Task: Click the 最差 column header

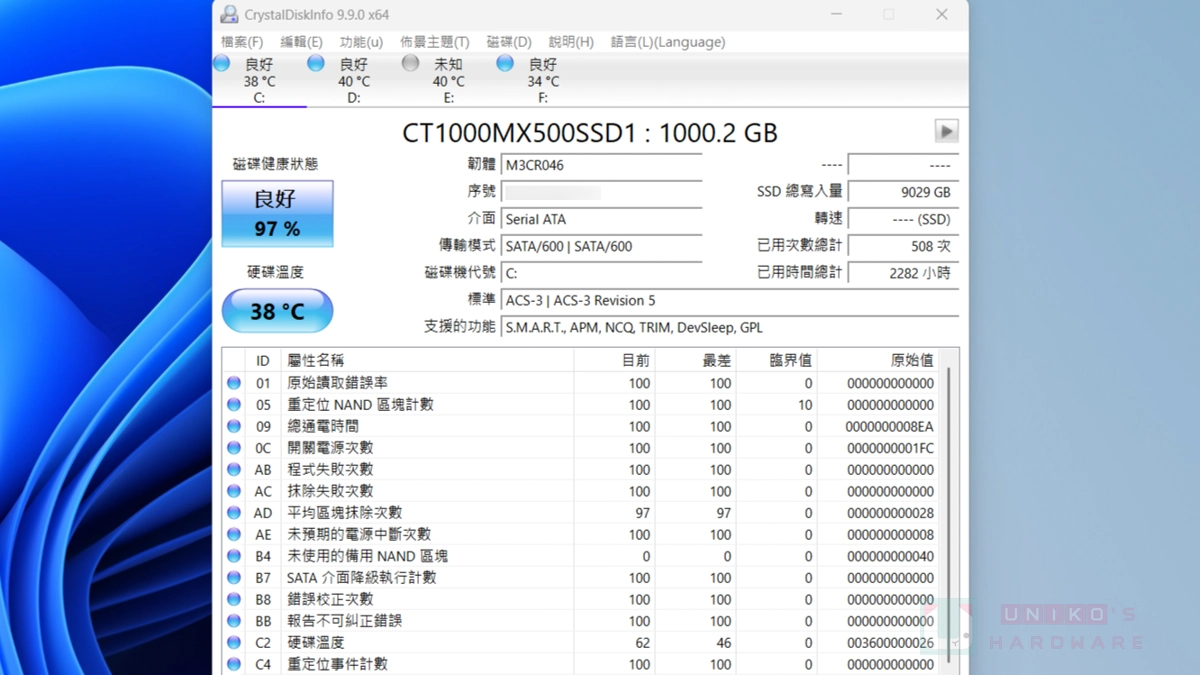Action: click(696, 360)
